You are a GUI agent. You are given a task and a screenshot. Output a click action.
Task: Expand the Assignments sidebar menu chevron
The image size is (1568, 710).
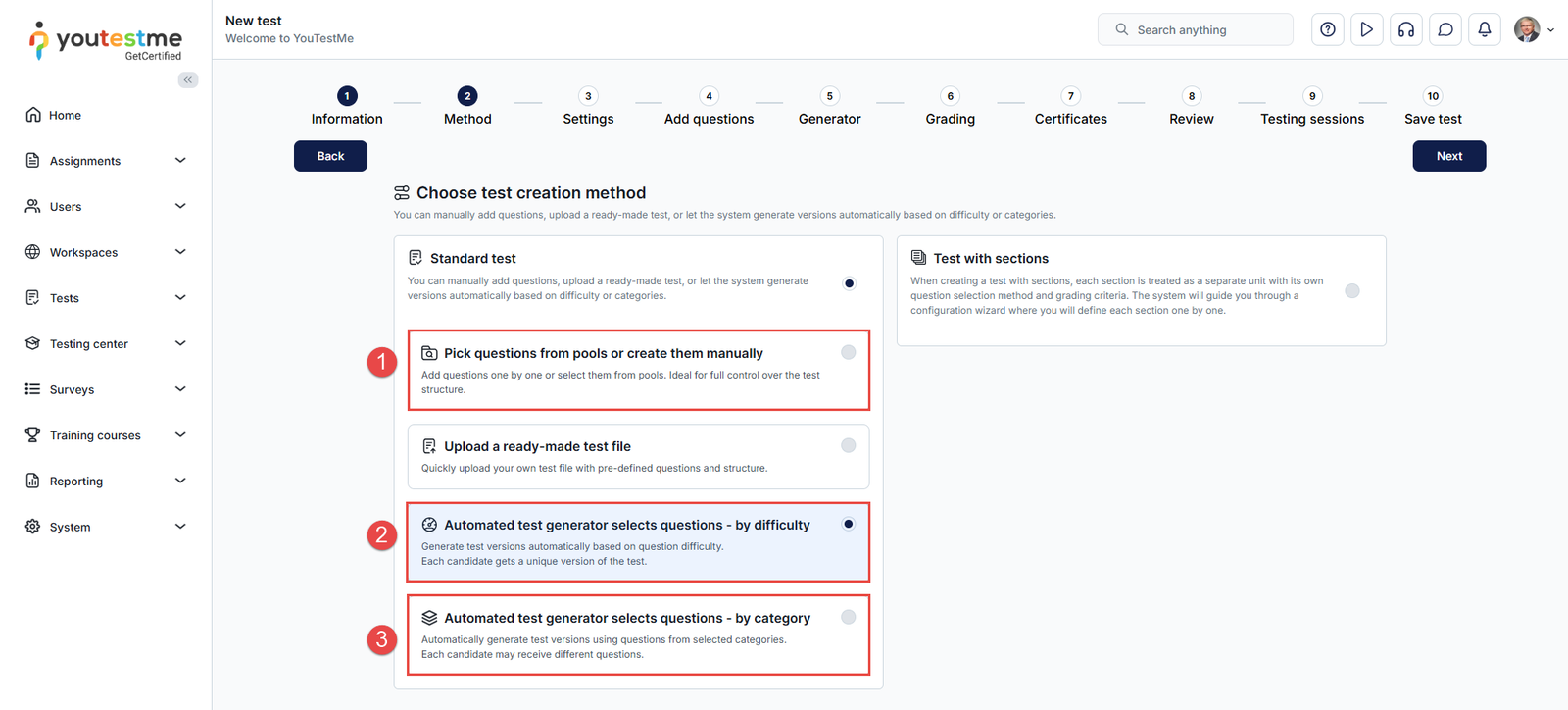180,160
